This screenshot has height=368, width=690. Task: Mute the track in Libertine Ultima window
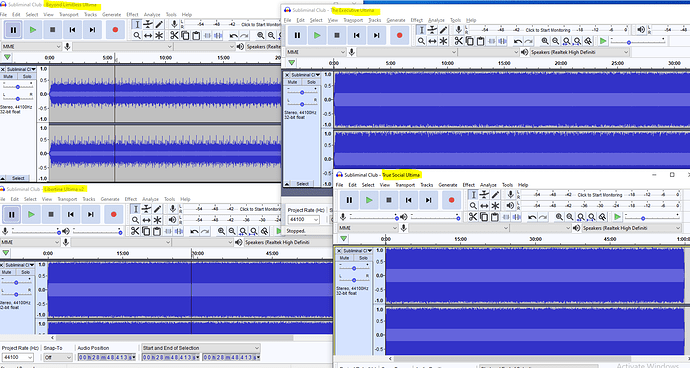pyautogui.click(x=7, y=272)
